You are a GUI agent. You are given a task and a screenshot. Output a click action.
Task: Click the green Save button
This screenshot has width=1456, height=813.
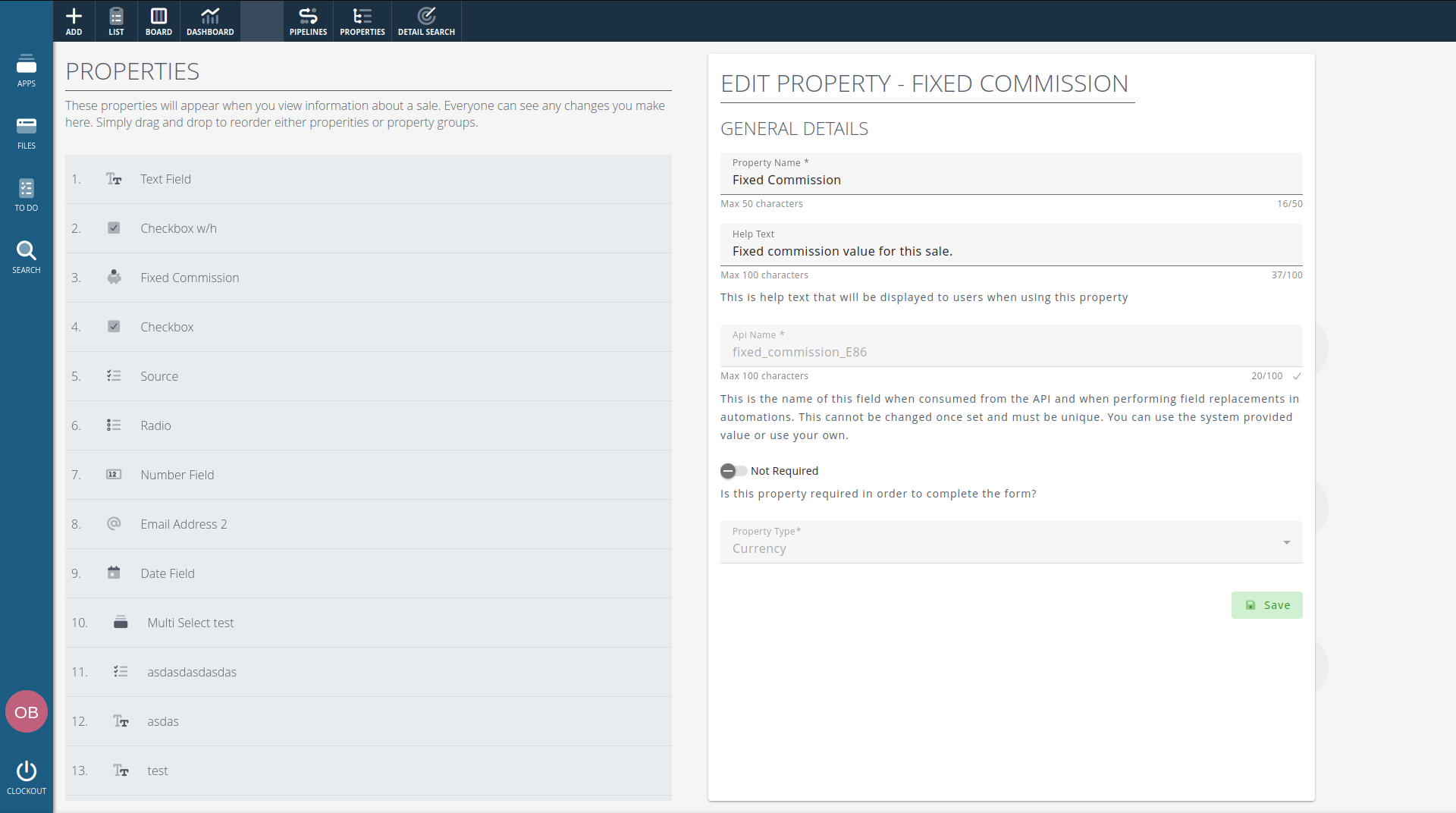pyautogui.click(x=1266, y=605)
